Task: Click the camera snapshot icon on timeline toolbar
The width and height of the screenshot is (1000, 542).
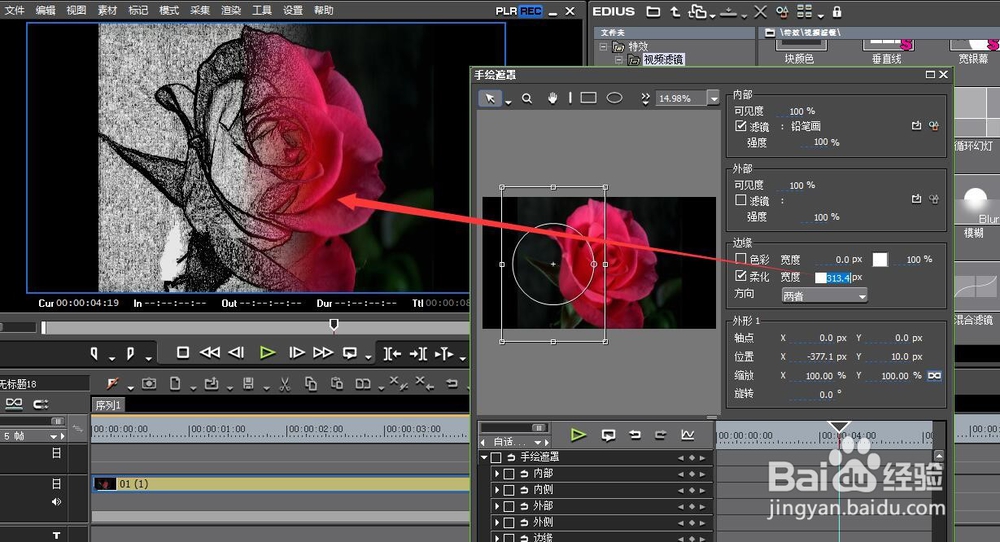Action: click(x=149, y=383)
